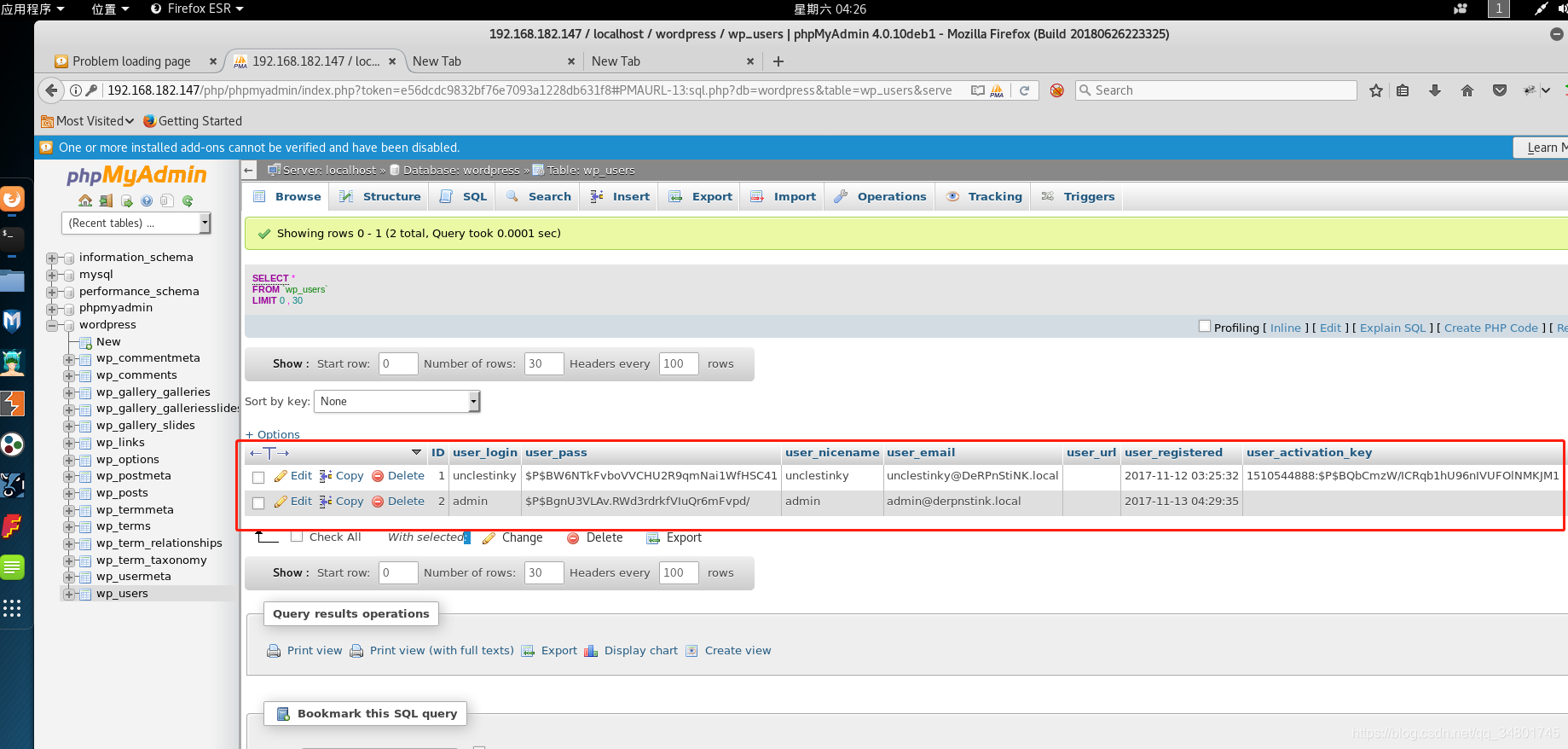Switch to Problem loading page tab
The image size is (1568, 749).
[x=132, y=61]
